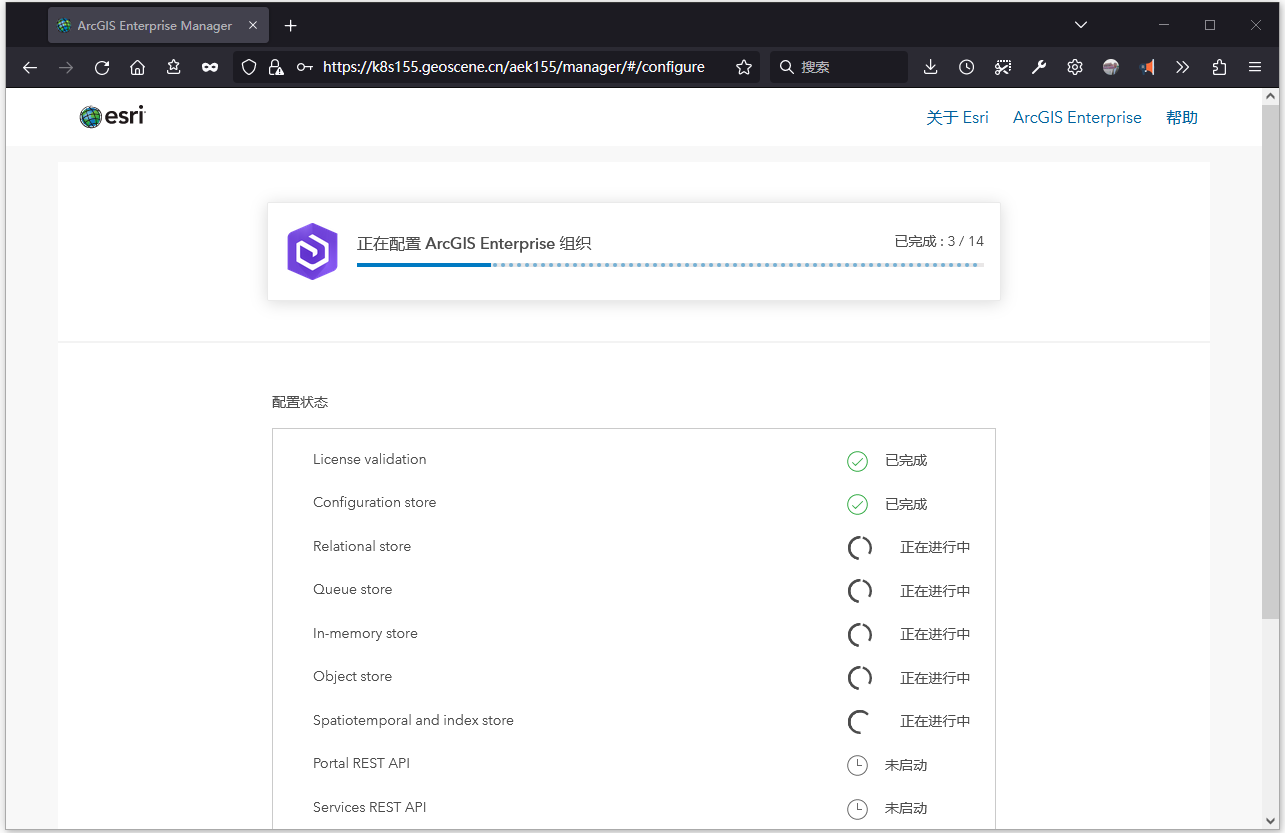This screenshot has width=1285, height=833.
Task: Click the Services REST API row label
Action: [x=370, y=807]
